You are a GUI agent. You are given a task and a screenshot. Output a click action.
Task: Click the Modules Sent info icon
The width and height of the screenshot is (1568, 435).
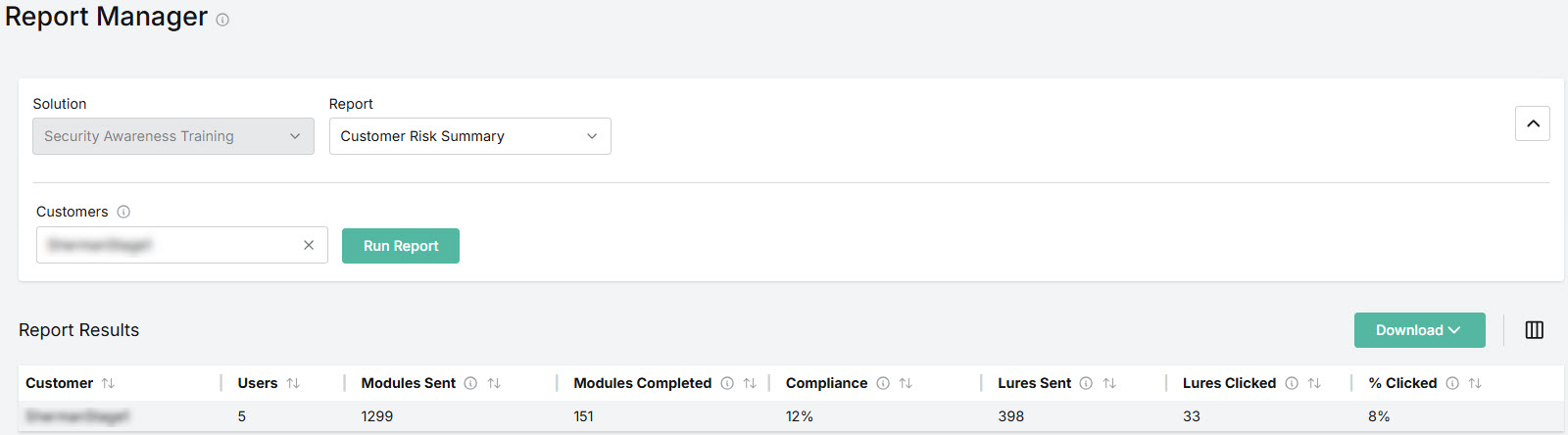coord(470,383)
